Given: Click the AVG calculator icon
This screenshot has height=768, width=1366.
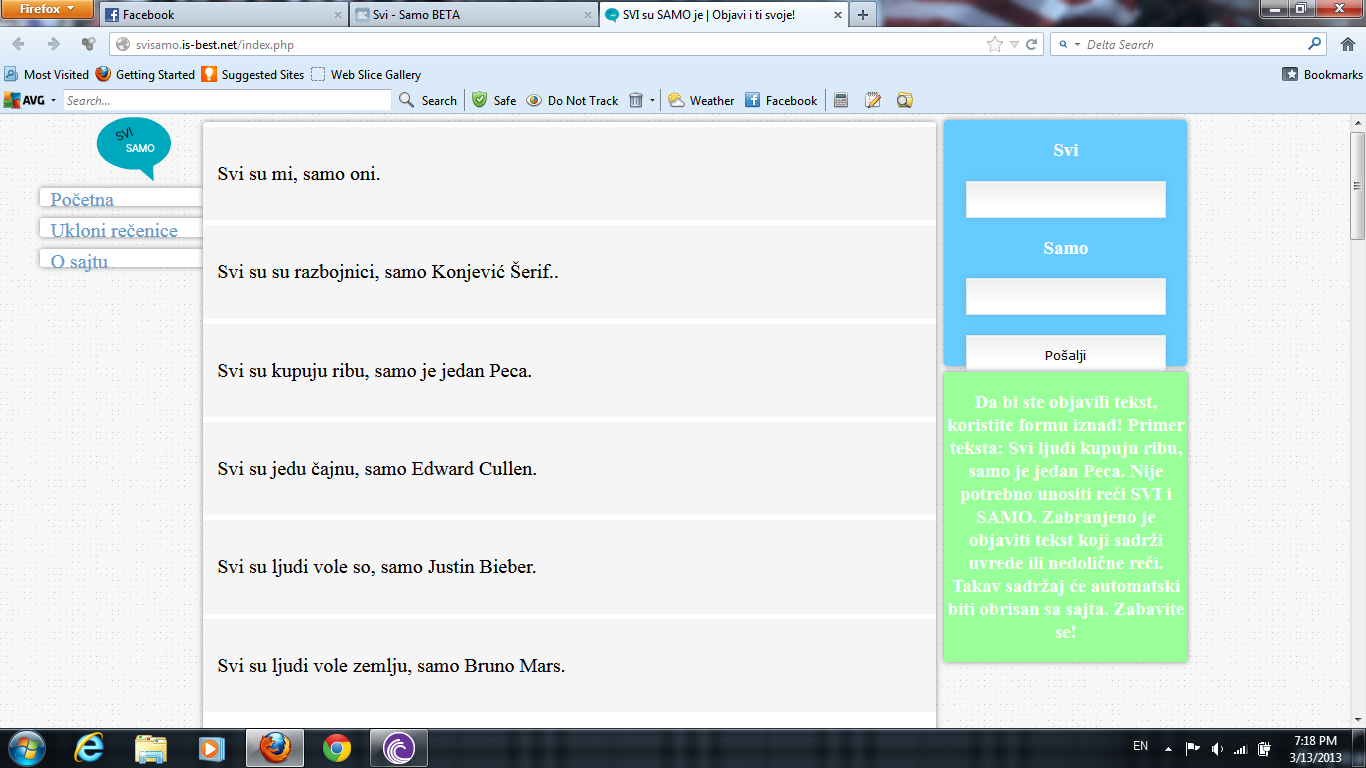Looking at the screenshot, I should pyautogui.click(x=841, y=100).
